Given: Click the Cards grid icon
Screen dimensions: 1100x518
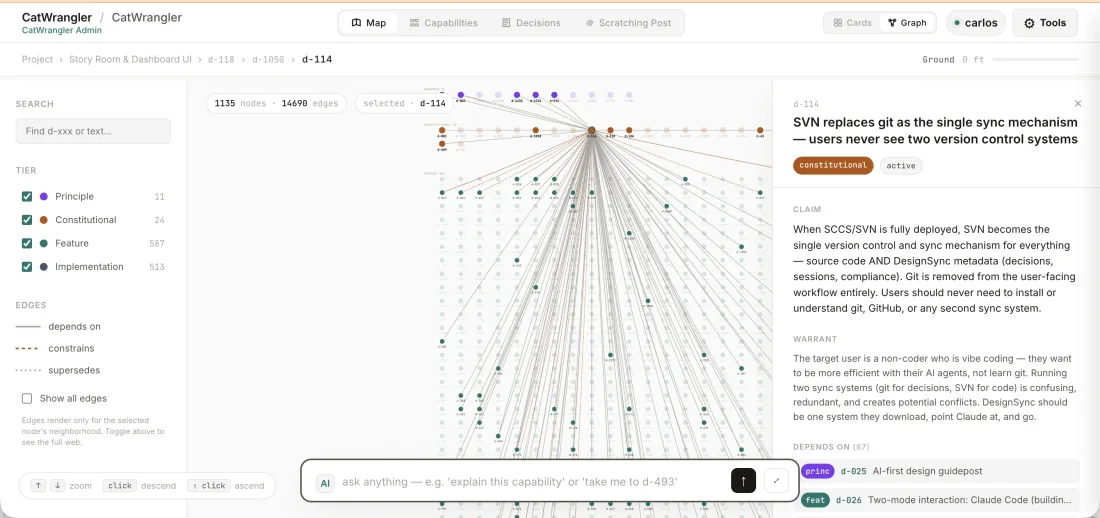Looking at the screenshot, I should [838, 22].
